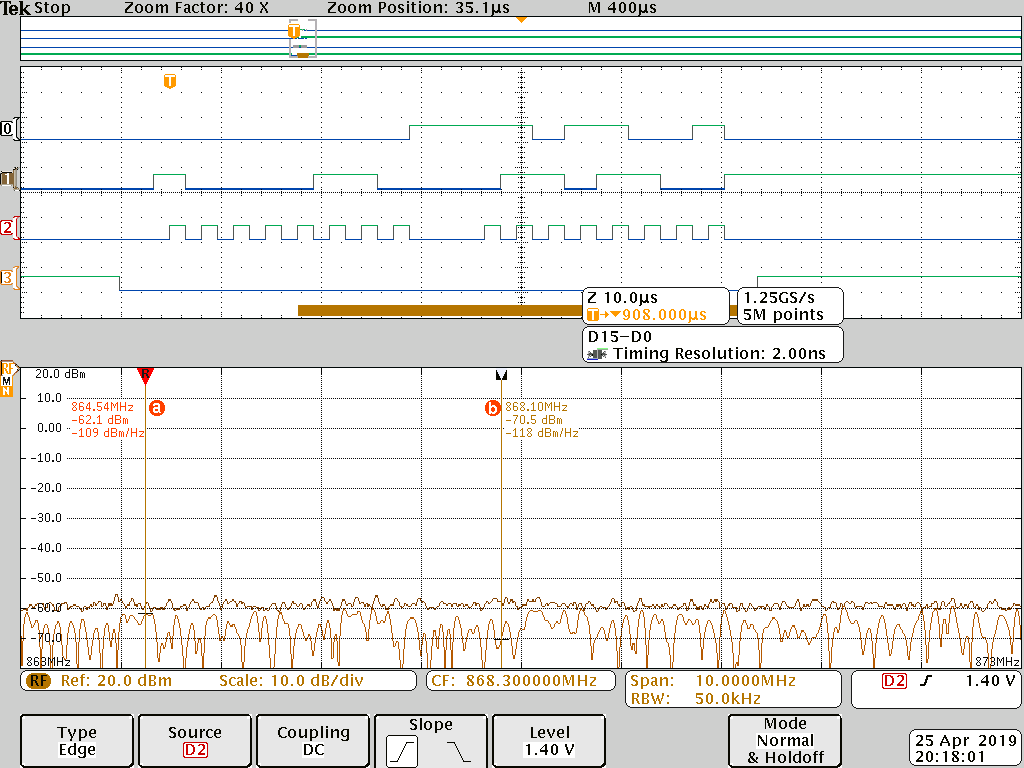This screenshot has height=768, width=1024.
Task: Select the rising edge slope icon
Action: [x=403, y=750]
